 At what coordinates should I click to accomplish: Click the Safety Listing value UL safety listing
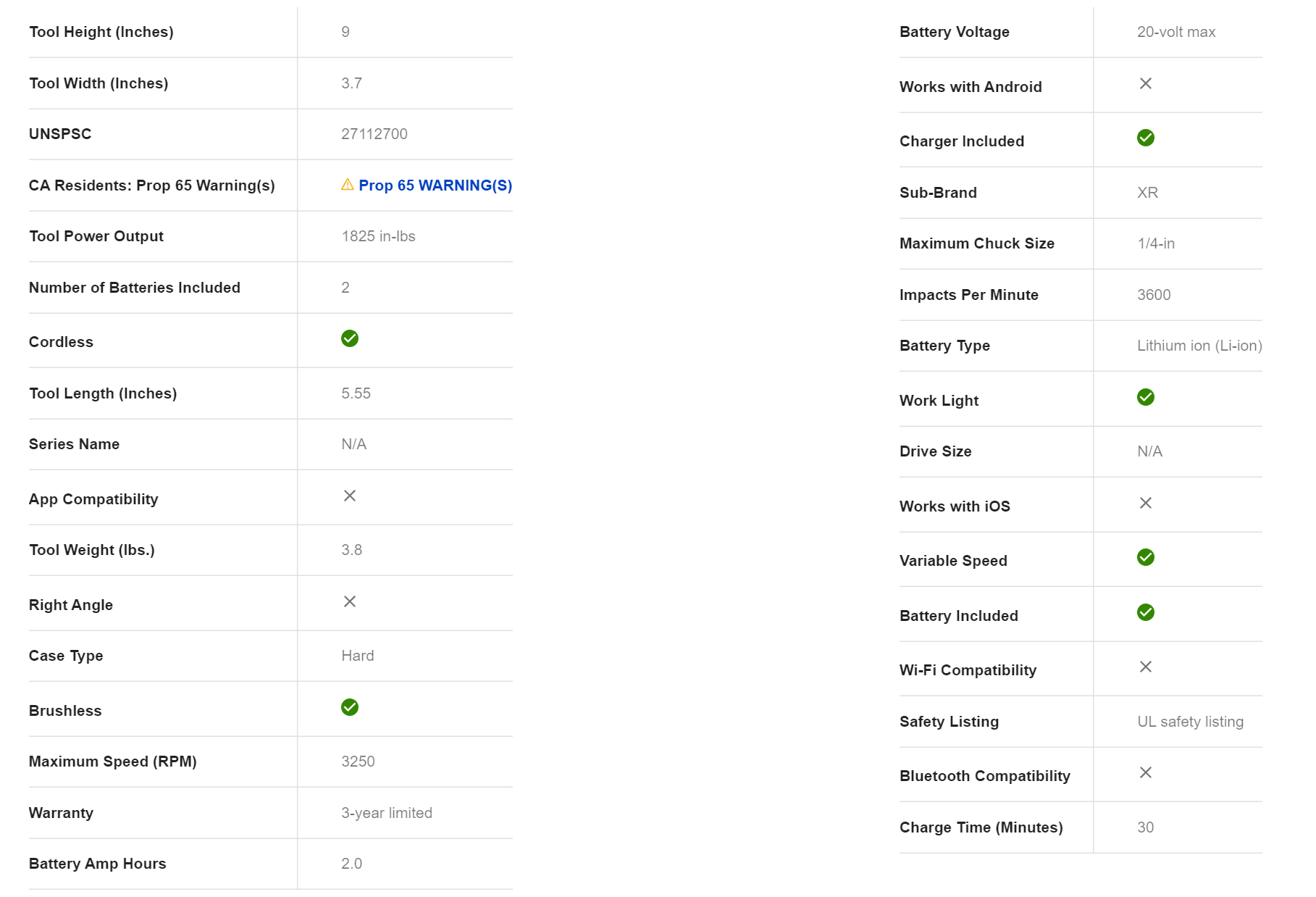tap(1190, 722)
